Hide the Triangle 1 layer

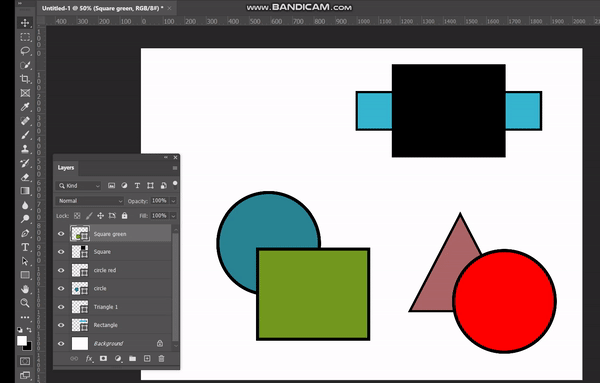click(x=61, y=307)
